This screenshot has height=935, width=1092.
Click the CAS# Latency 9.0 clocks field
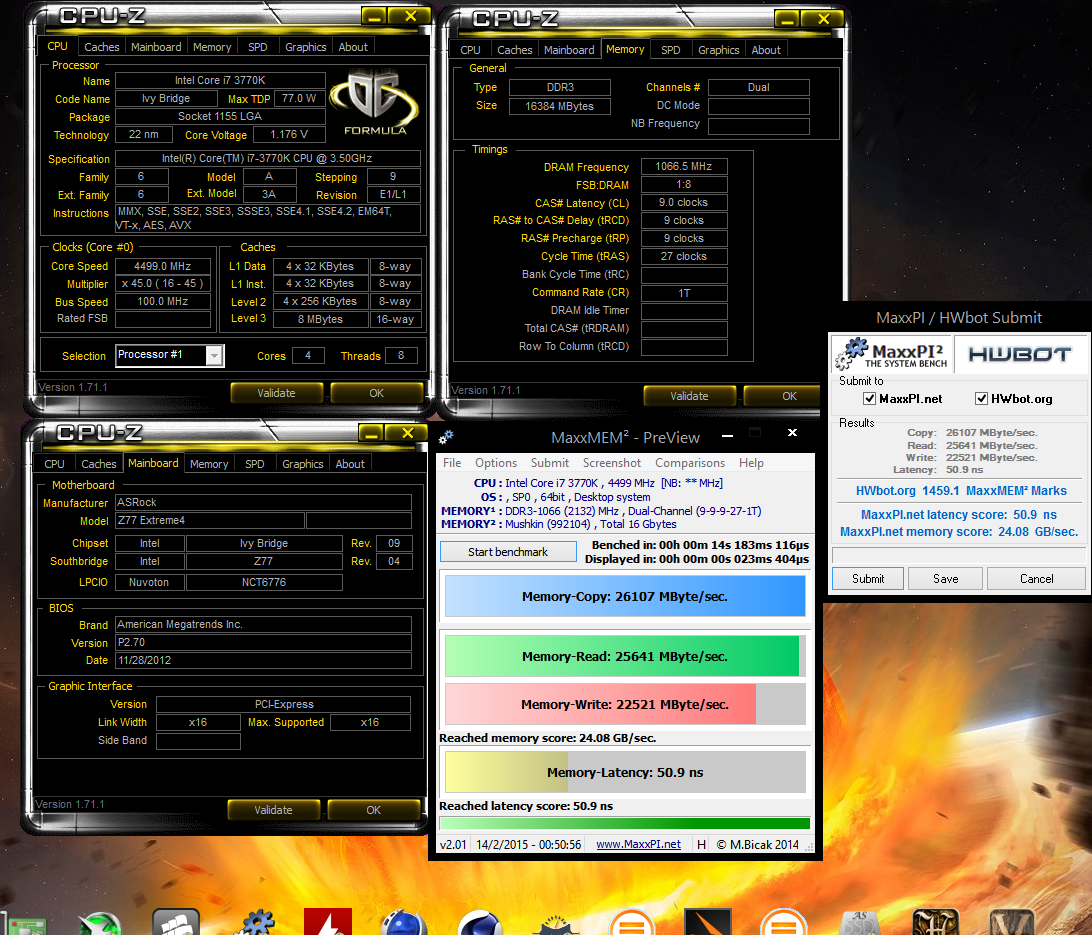(684, 203)
